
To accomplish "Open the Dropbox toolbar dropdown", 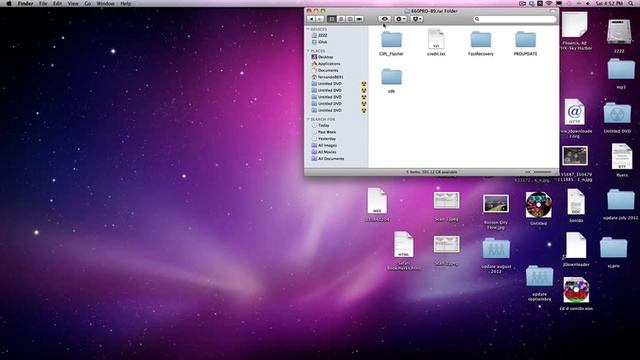I will tap(417, 19).
